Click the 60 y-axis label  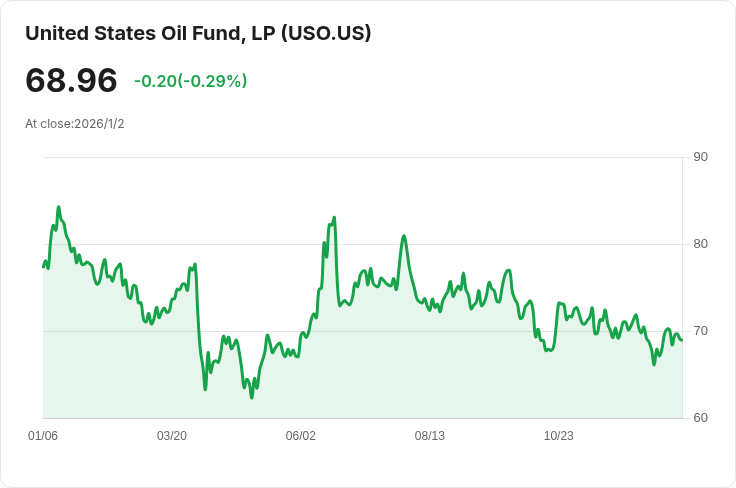pyautogui.click(x=700, y=418)
